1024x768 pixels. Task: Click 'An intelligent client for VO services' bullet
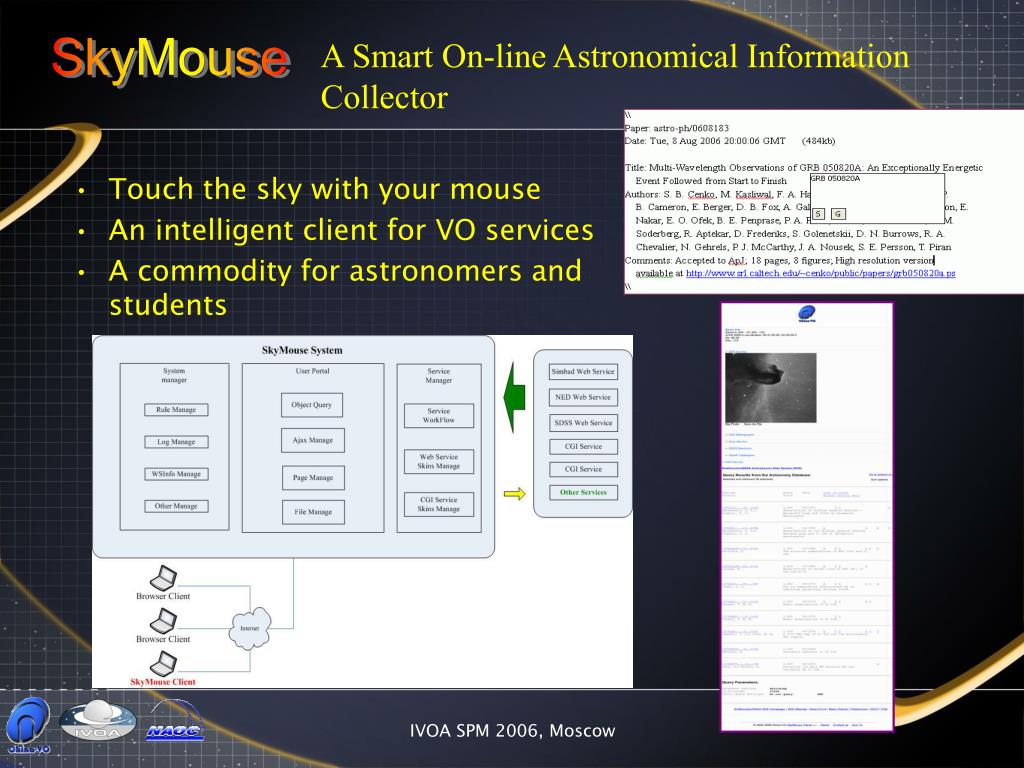(351, 230)
